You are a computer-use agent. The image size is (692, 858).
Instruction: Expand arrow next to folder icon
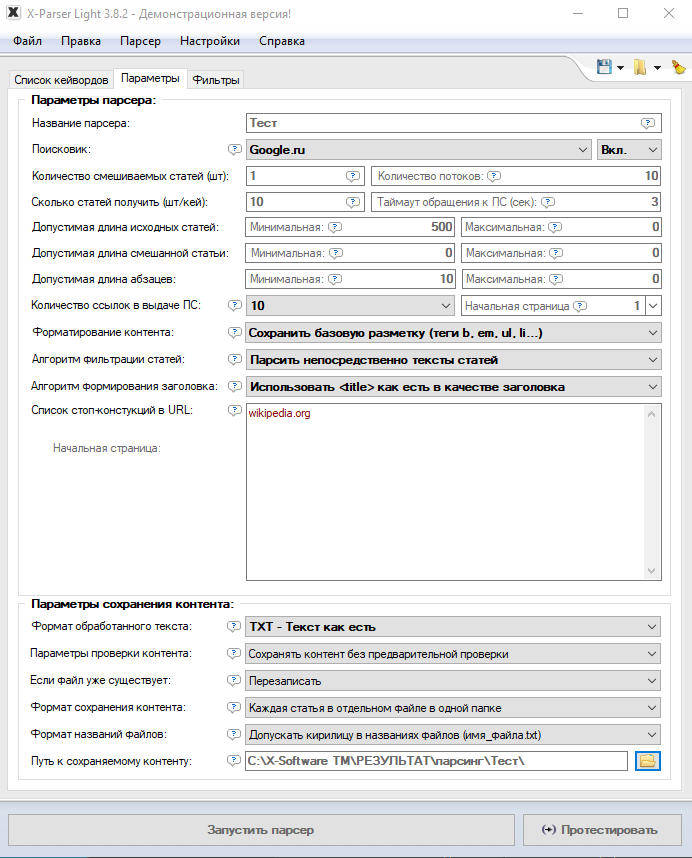coord(657,68)
